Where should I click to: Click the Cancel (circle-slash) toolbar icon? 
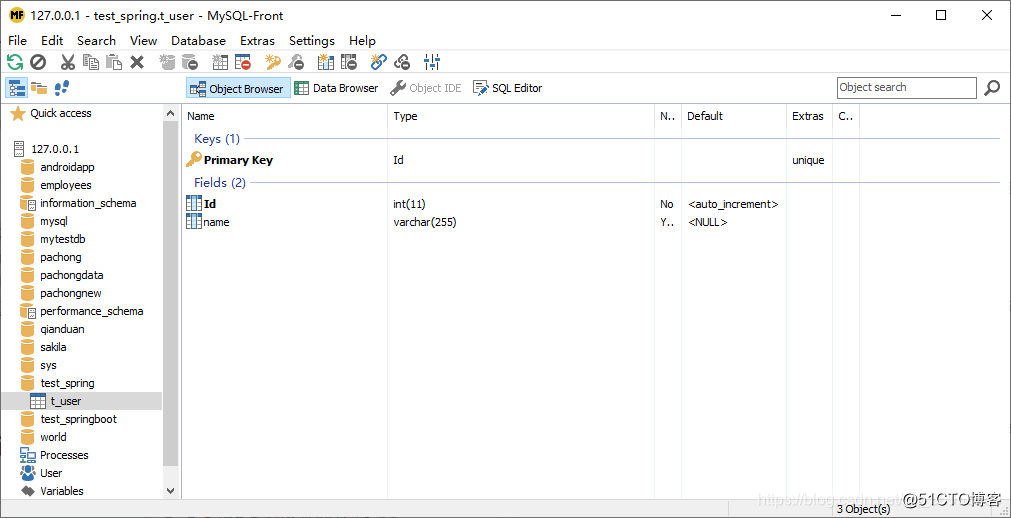38,62
